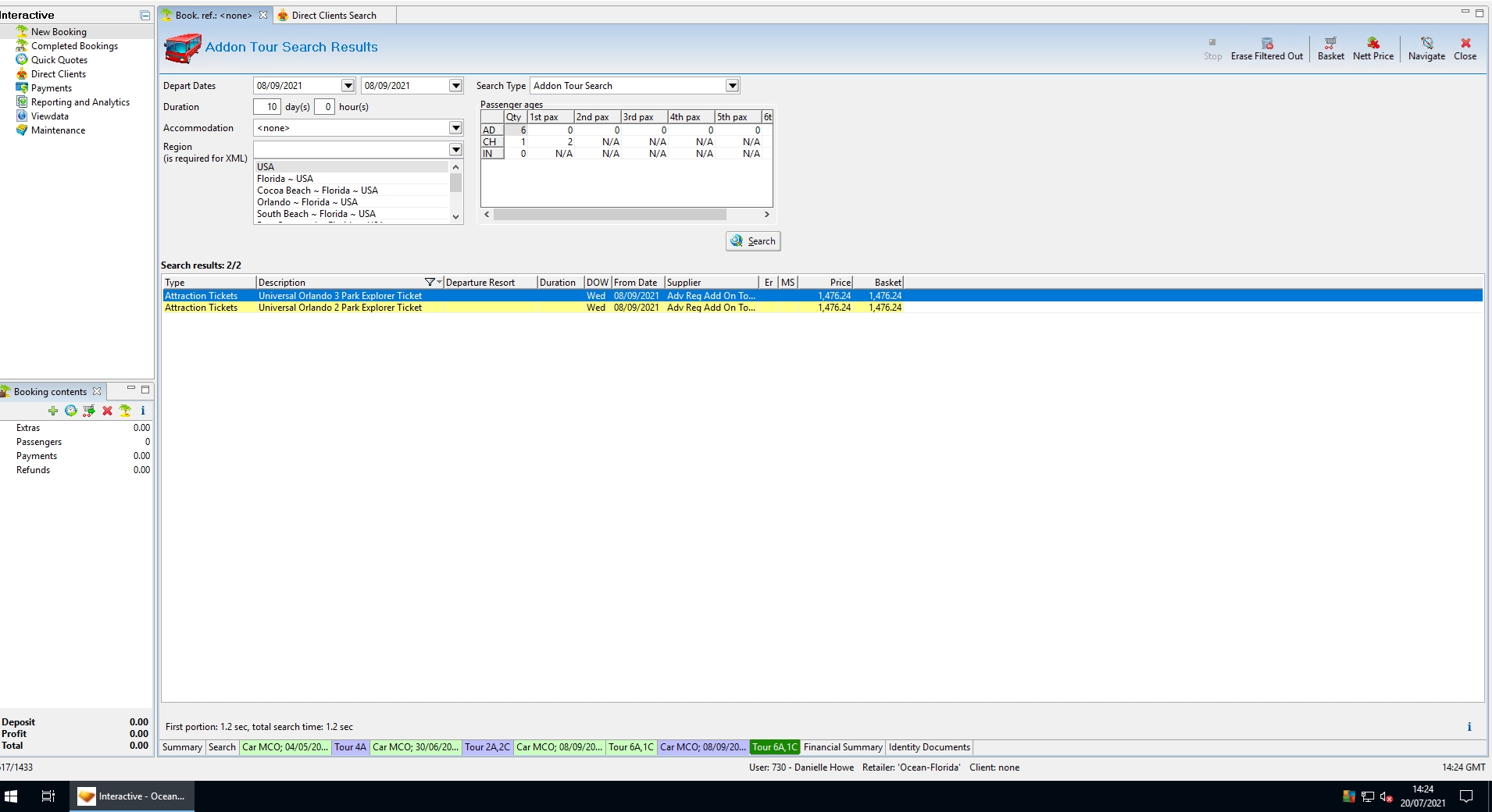Sort results by From Date column header
Viewport: 1492px width, 812px height.
tap(637, 283)
